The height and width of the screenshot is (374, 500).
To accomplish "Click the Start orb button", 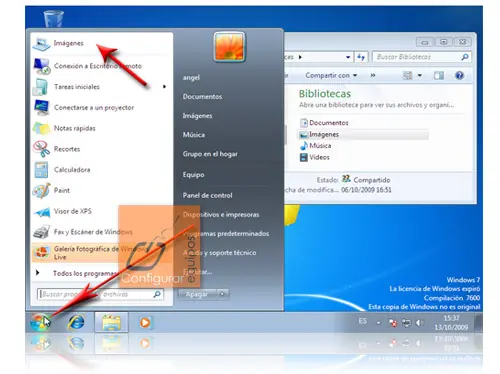I will point(40,322).
